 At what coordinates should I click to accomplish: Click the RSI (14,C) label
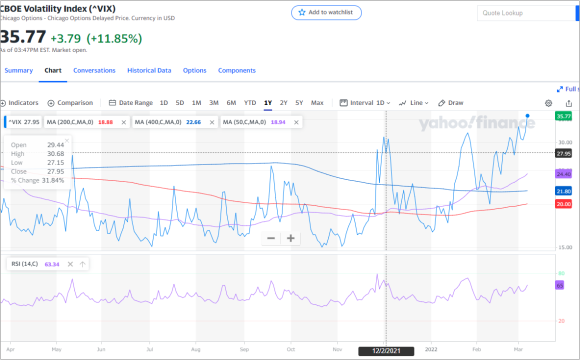pos(24,264)
